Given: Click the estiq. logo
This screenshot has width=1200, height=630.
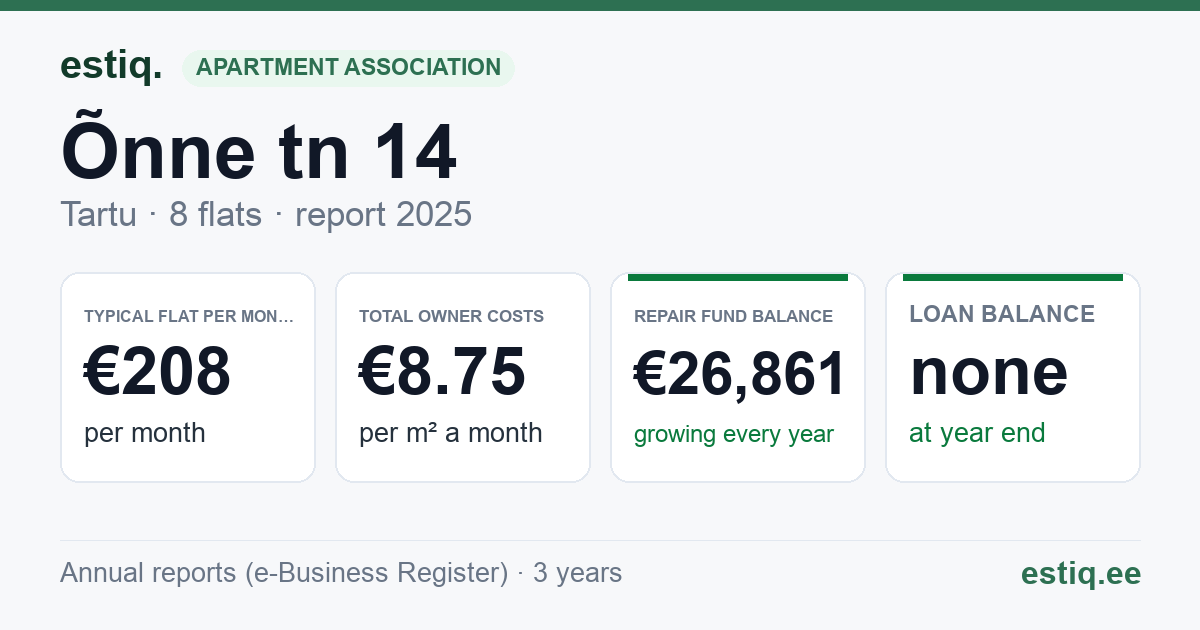Looking at the screenshot, I should click(111, 67).
